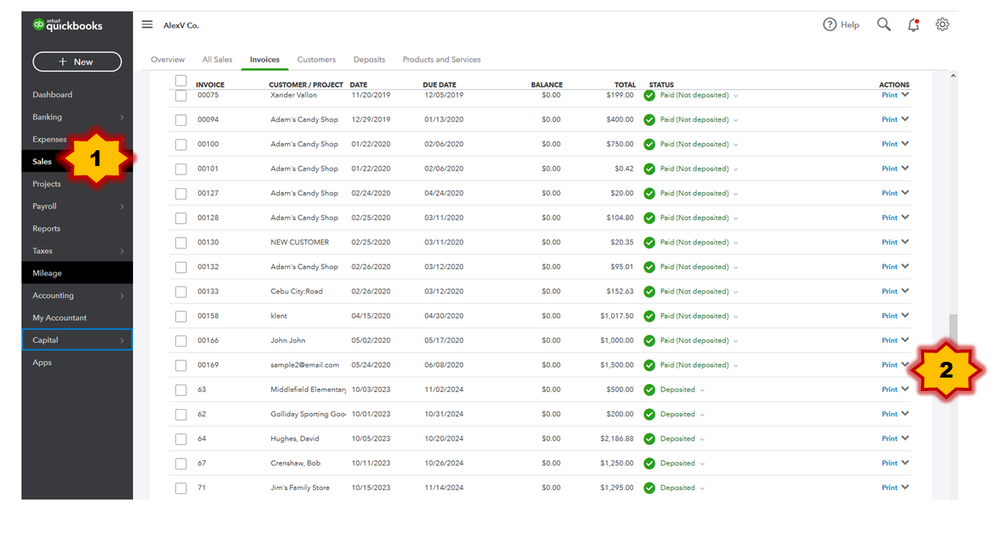Screen dimensions: 999x542
Task: Open Reports in the sidebar
Action: [x=47, y=228]
